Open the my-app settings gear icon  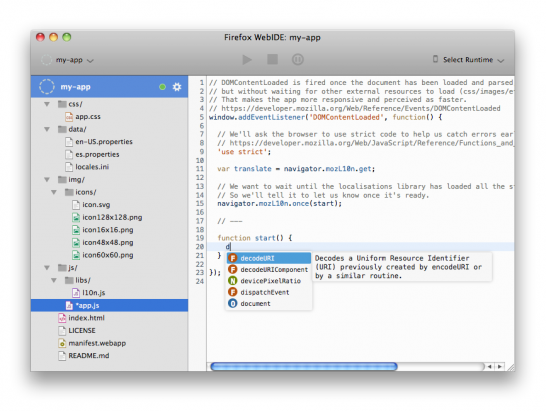point(177,87)
